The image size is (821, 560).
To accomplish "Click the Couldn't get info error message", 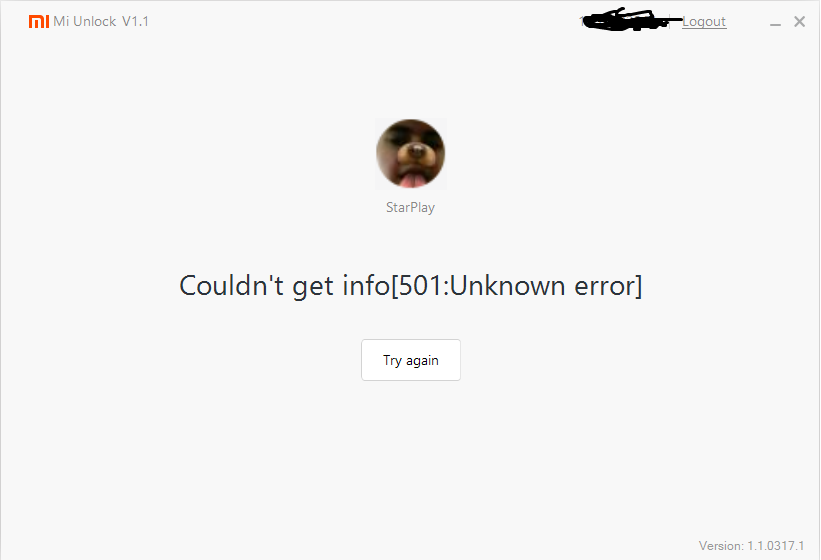I will 410,286.
